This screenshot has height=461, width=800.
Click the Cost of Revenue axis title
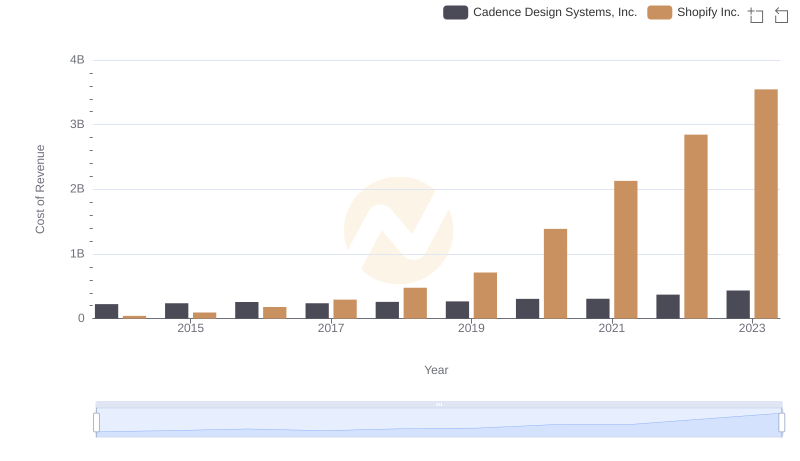click(40, 189)
